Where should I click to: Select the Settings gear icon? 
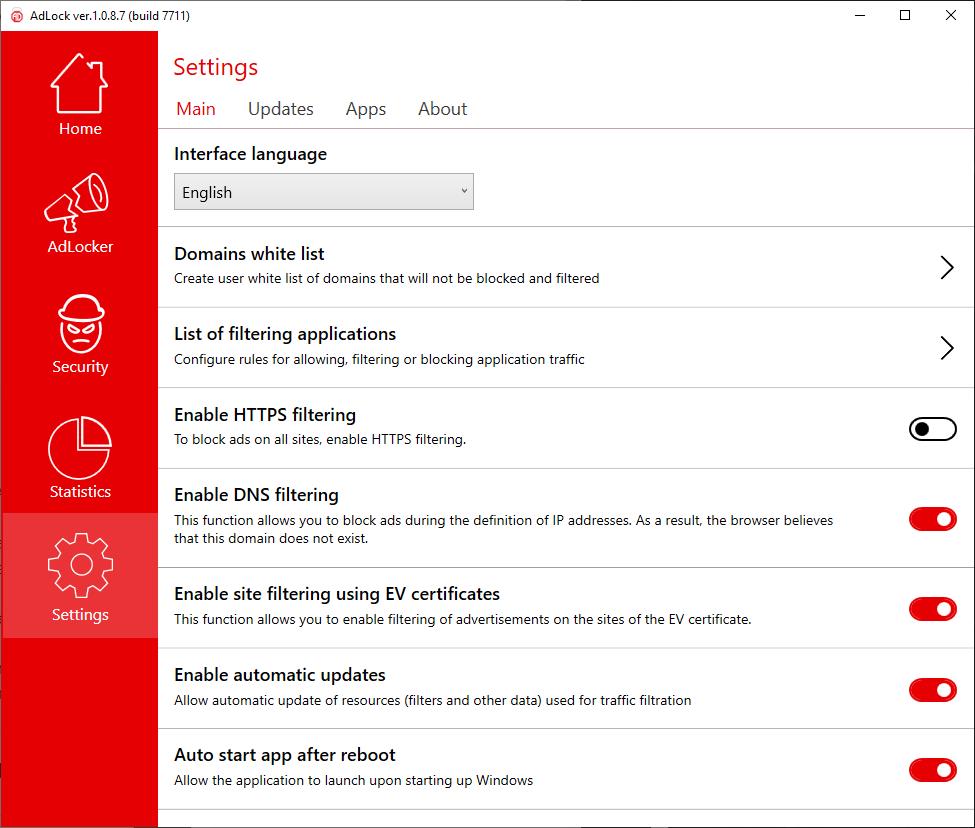pyautogui.click(x=80, y=566)
